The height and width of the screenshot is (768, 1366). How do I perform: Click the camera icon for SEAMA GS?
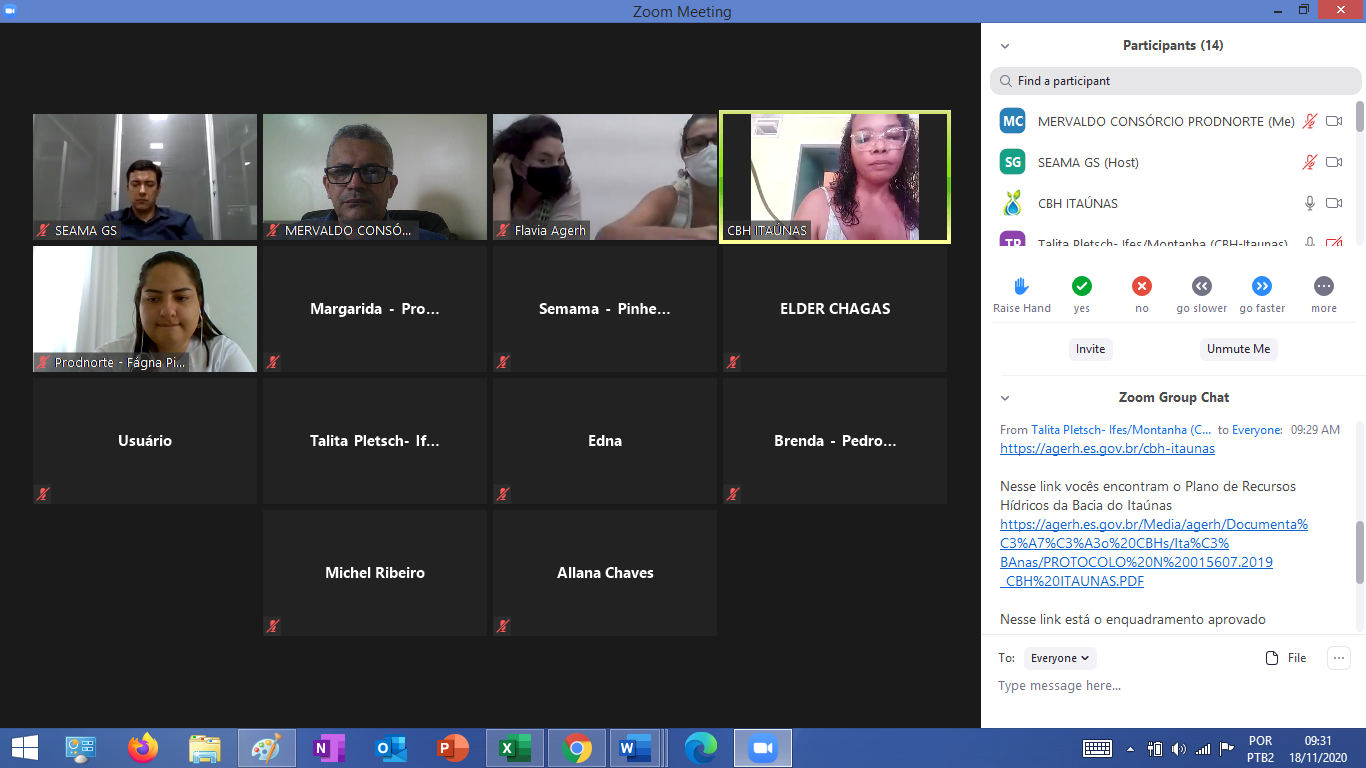click(x=1334, y=162)
